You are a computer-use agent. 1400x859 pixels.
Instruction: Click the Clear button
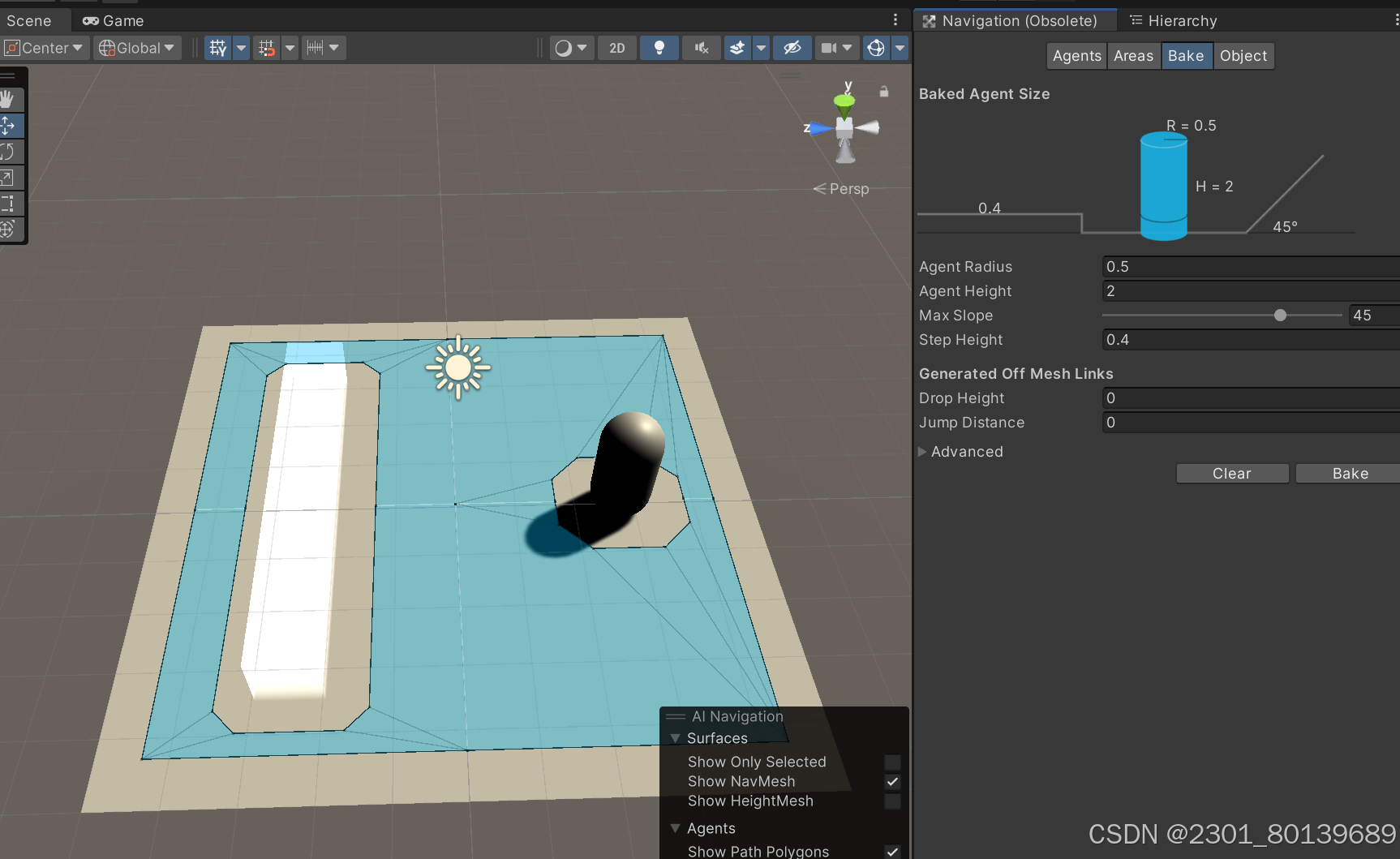pos(1232,474)
